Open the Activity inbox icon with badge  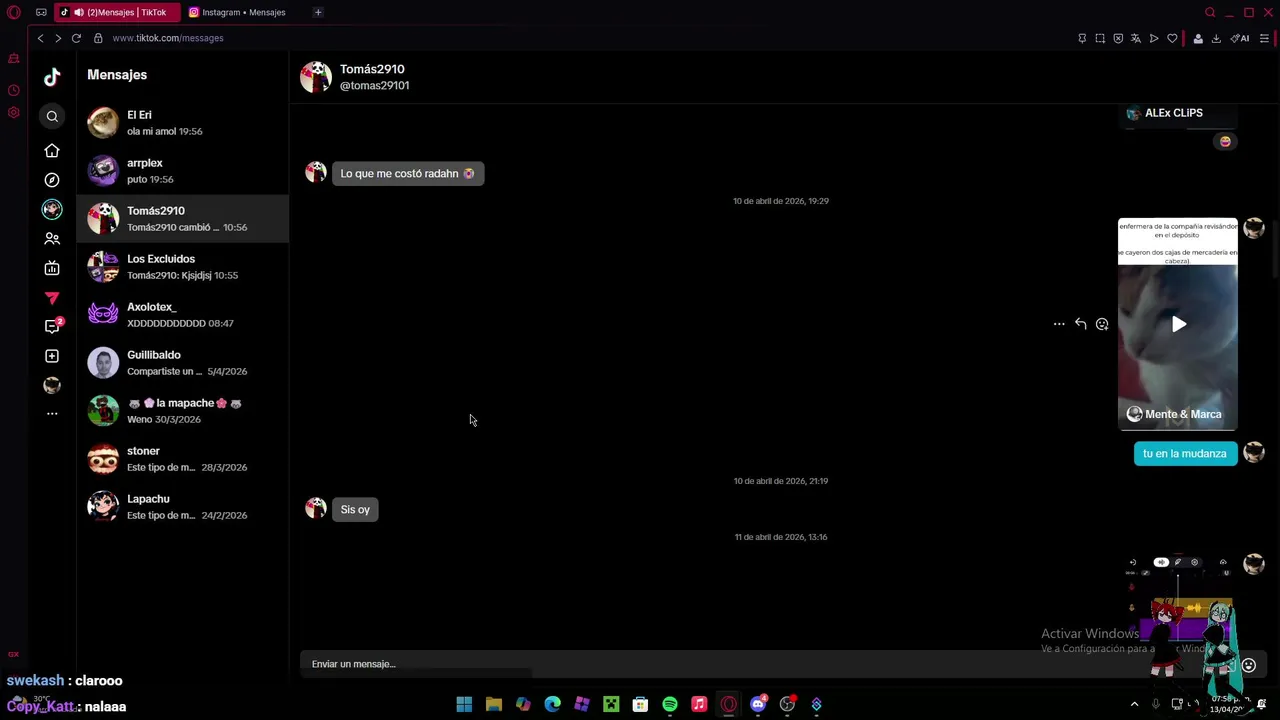pyautogui.click(x=52, y=326)
